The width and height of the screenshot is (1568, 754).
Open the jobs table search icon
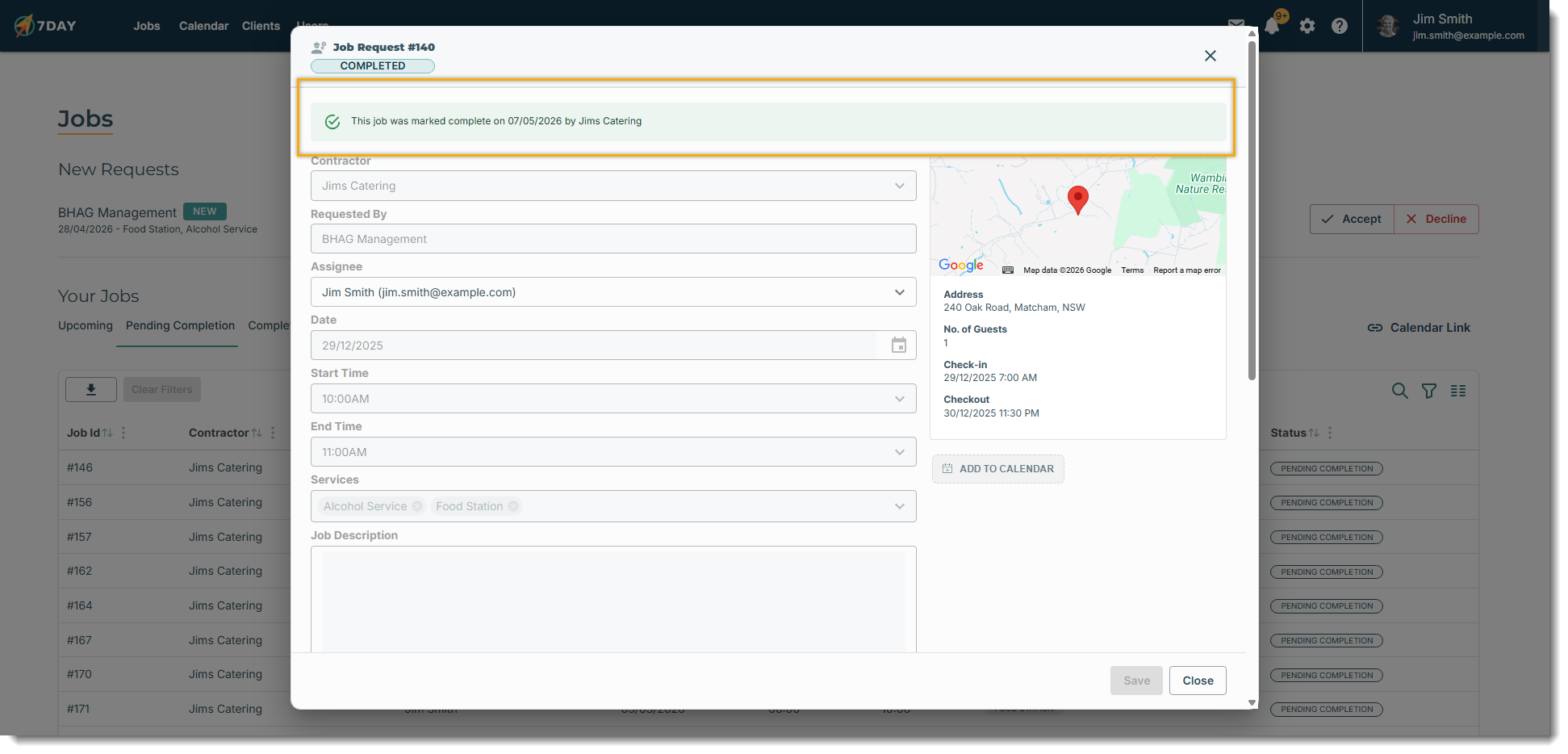click(x=1400, y=391)
